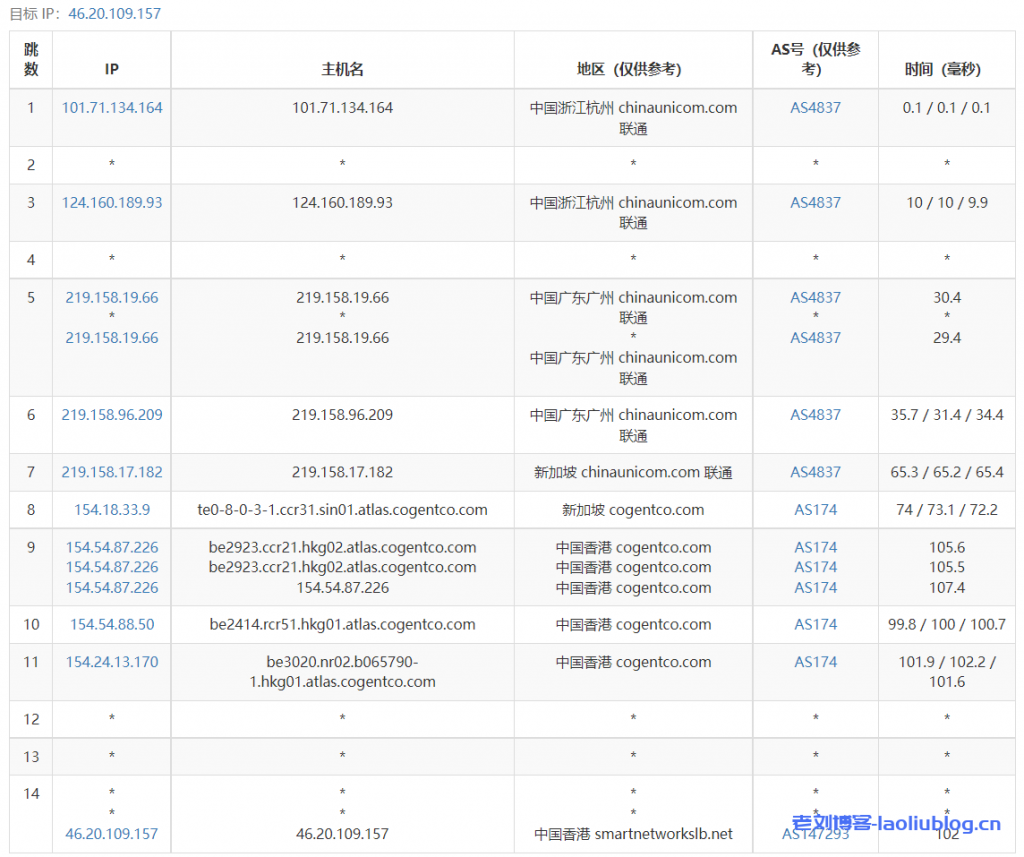Click the AS174 link in hop 8 row
Screen dimensions: 1024x857
coord(815,510)
